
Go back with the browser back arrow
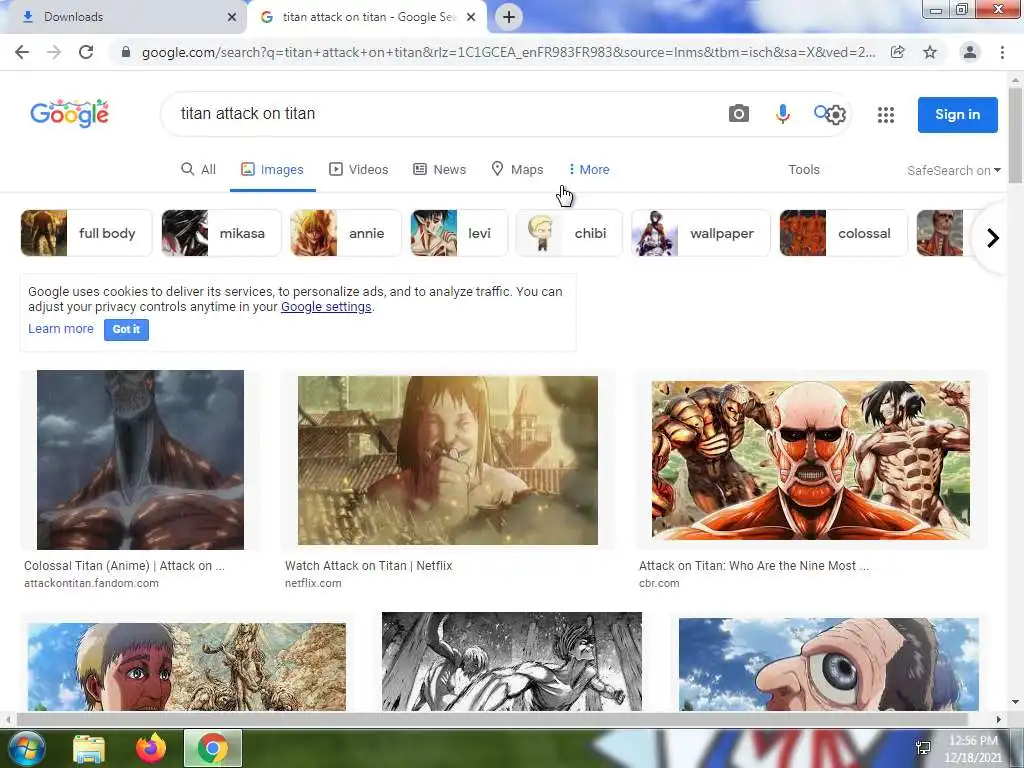pos(22,52)
